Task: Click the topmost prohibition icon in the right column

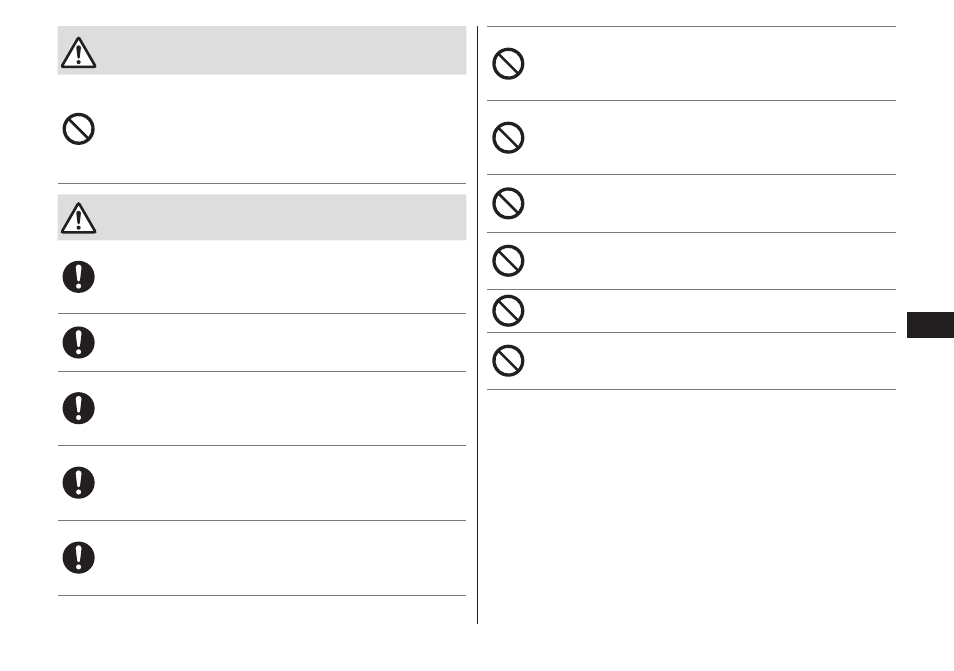Action: (x=508, y=63)
